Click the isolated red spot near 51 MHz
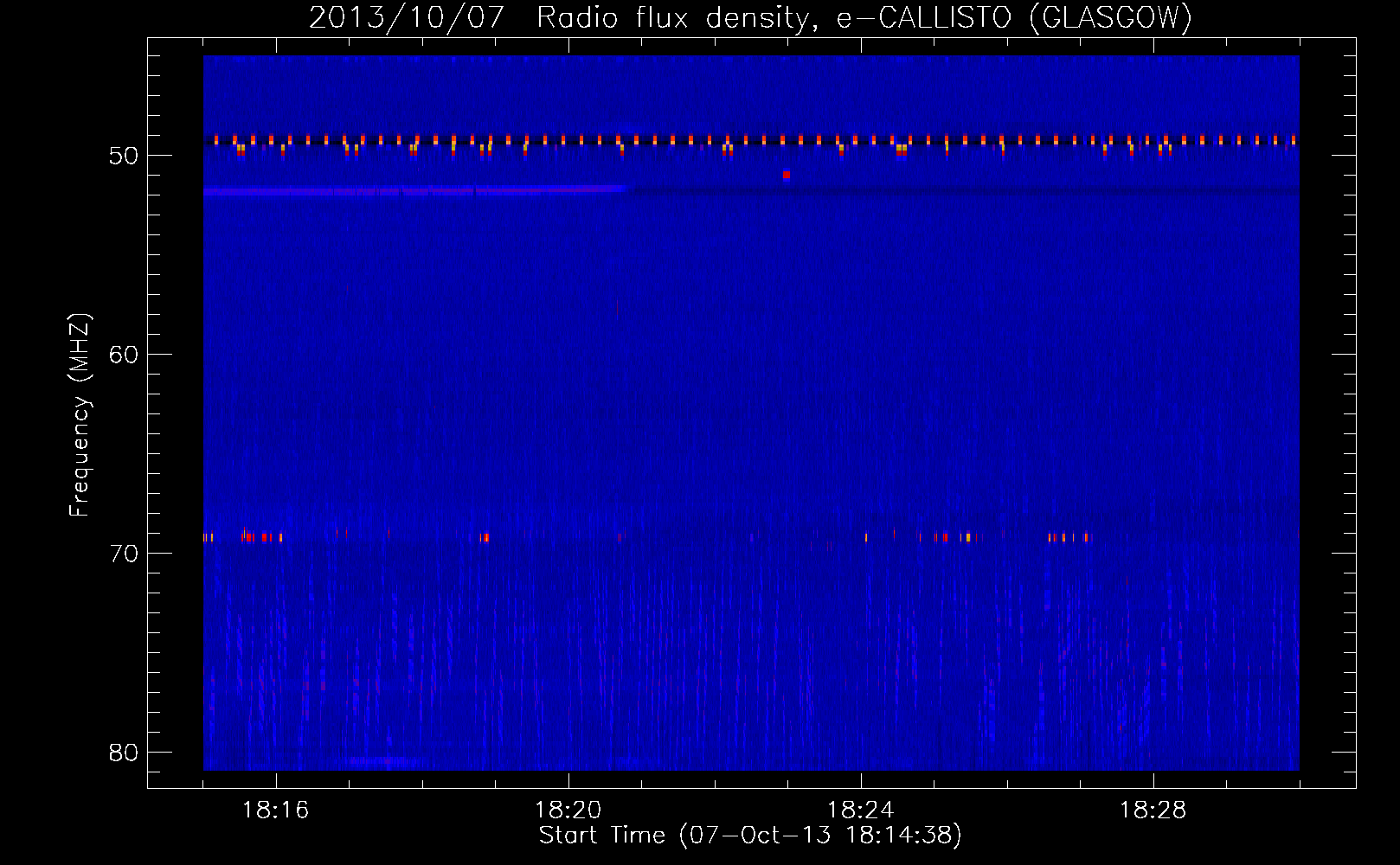The image size is (1400, 865). point(787,175)
